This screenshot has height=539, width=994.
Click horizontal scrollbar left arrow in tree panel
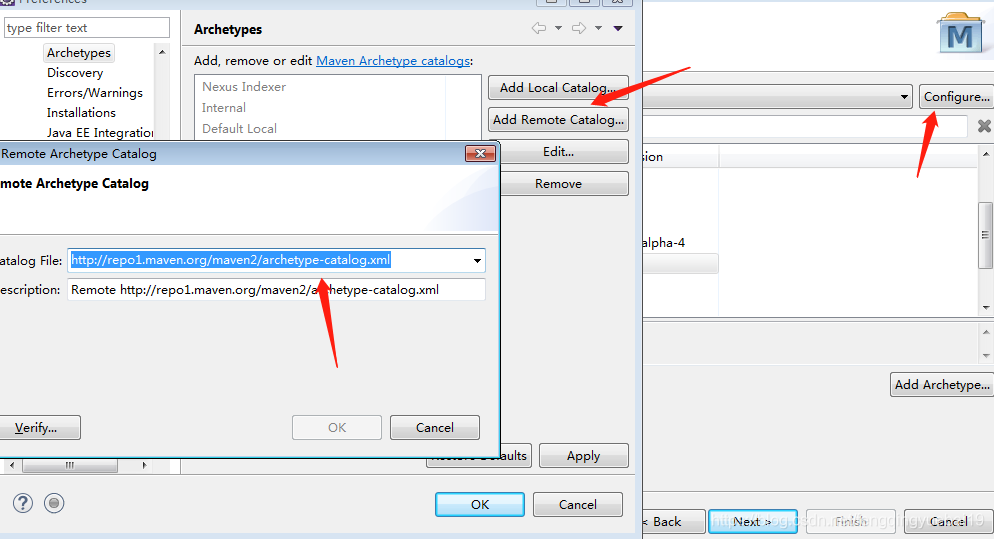pyautogui.click(x=12, y=465)
